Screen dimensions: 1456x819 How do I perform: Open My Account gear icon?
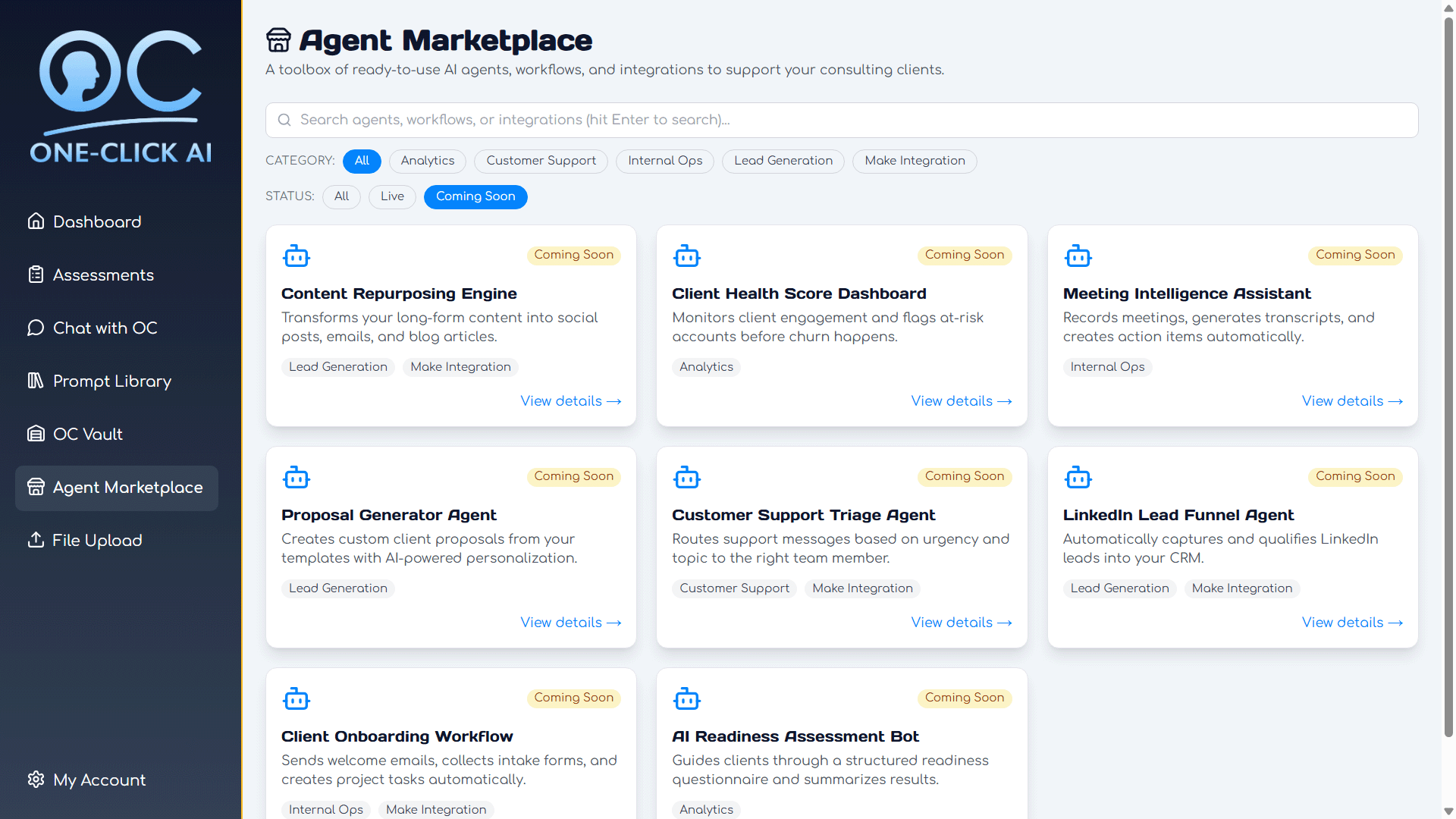click(x=36, y=780)
